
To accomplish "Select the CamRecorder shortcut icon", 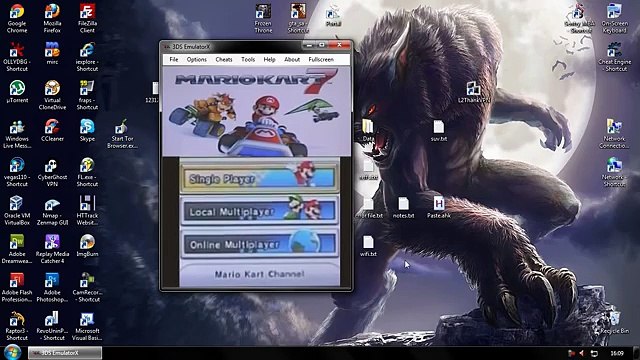I will [87, 287].
